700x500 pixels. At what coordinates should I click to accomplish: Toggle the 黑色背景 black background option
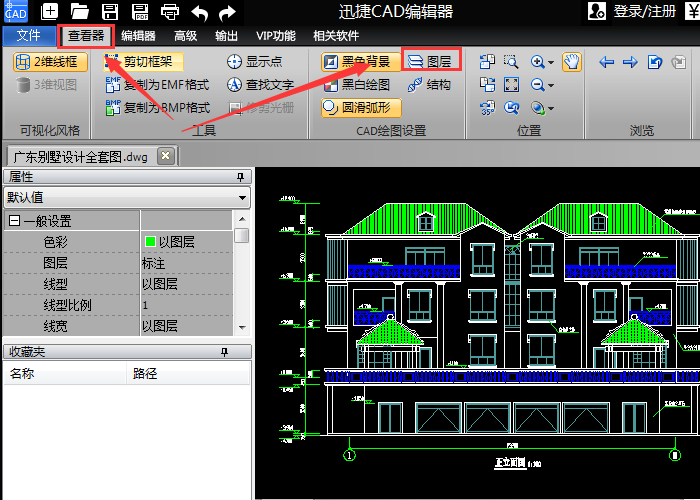pyautogui.click(x=357, y=61)
